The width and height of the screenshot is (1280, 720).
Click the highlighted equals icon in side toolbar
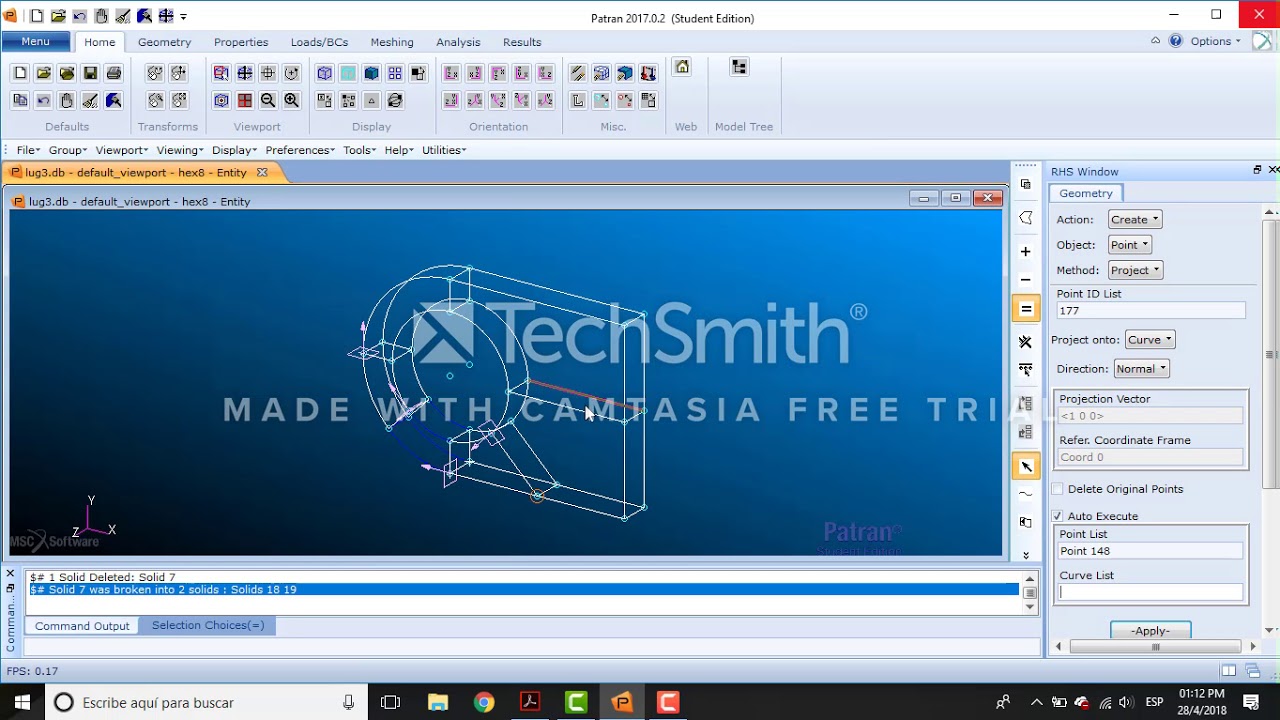point(1025,309)
